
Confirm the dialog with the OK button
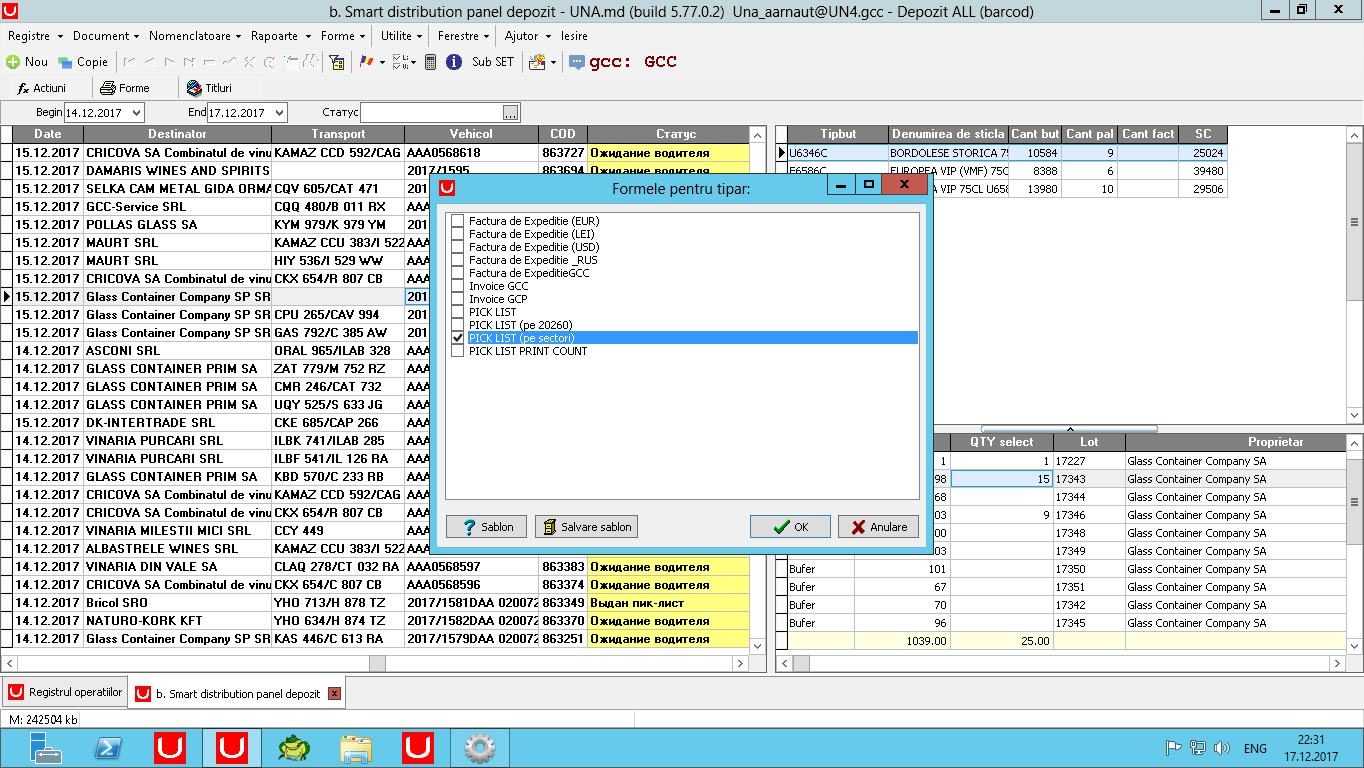[790, 527]
